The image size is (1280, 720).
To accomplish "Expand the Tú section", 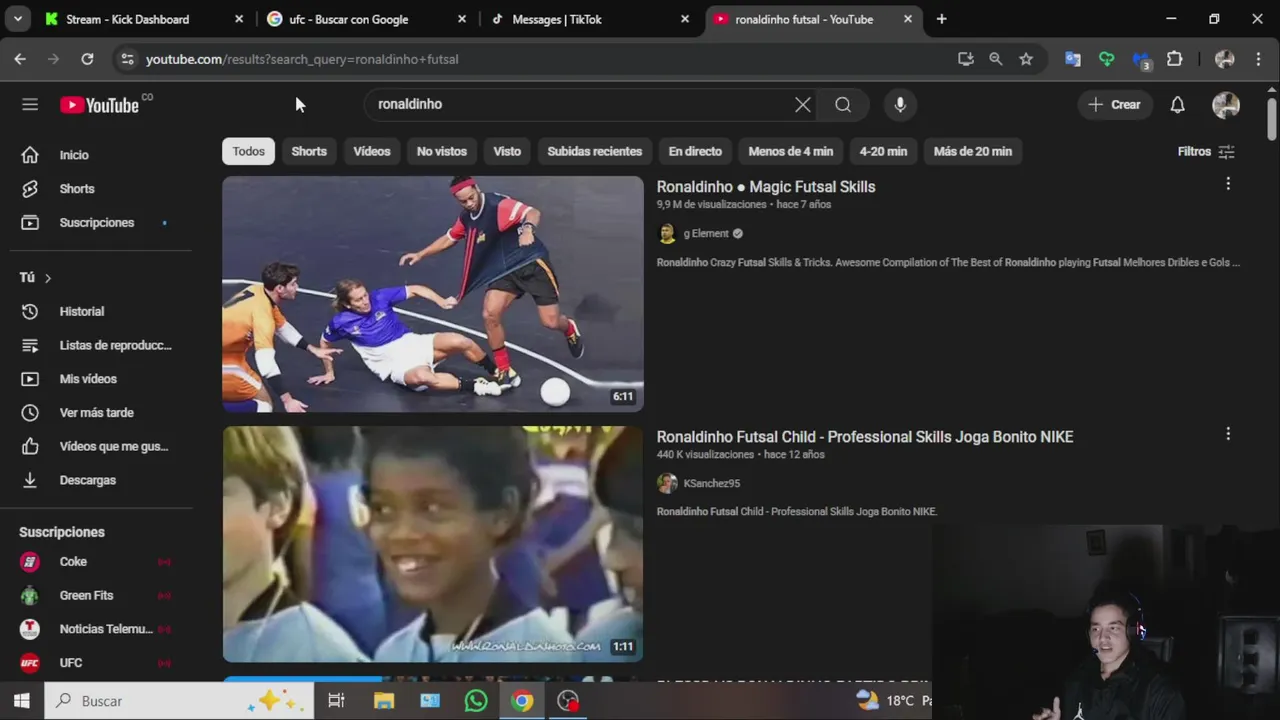I will click(36, 277).
